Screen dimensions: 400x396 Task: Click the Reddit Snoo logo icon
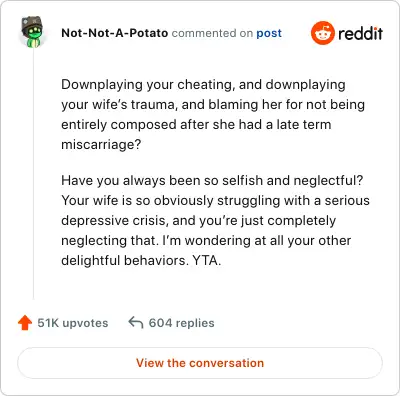click(x=322, y=33)
